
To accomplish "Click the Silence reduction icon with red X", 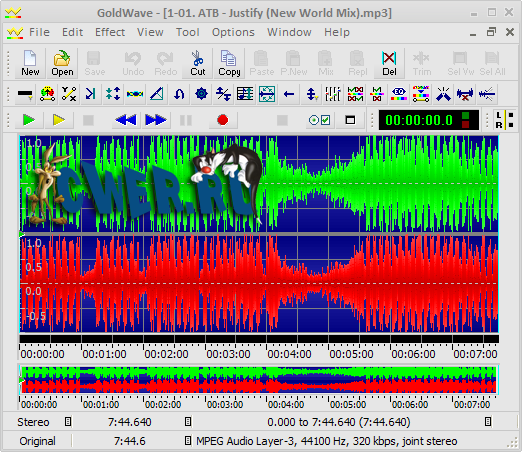I will (x=465, y=94).
